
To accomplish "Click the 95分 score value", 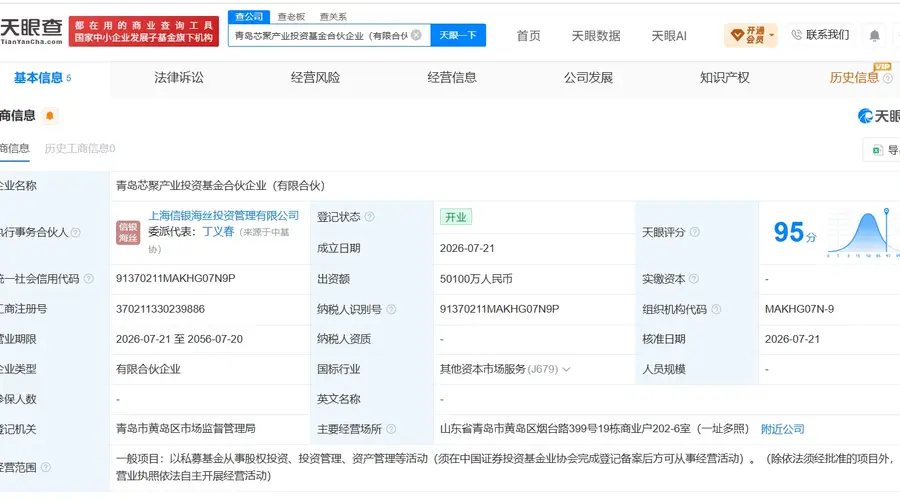I will [x=794, y=232].
